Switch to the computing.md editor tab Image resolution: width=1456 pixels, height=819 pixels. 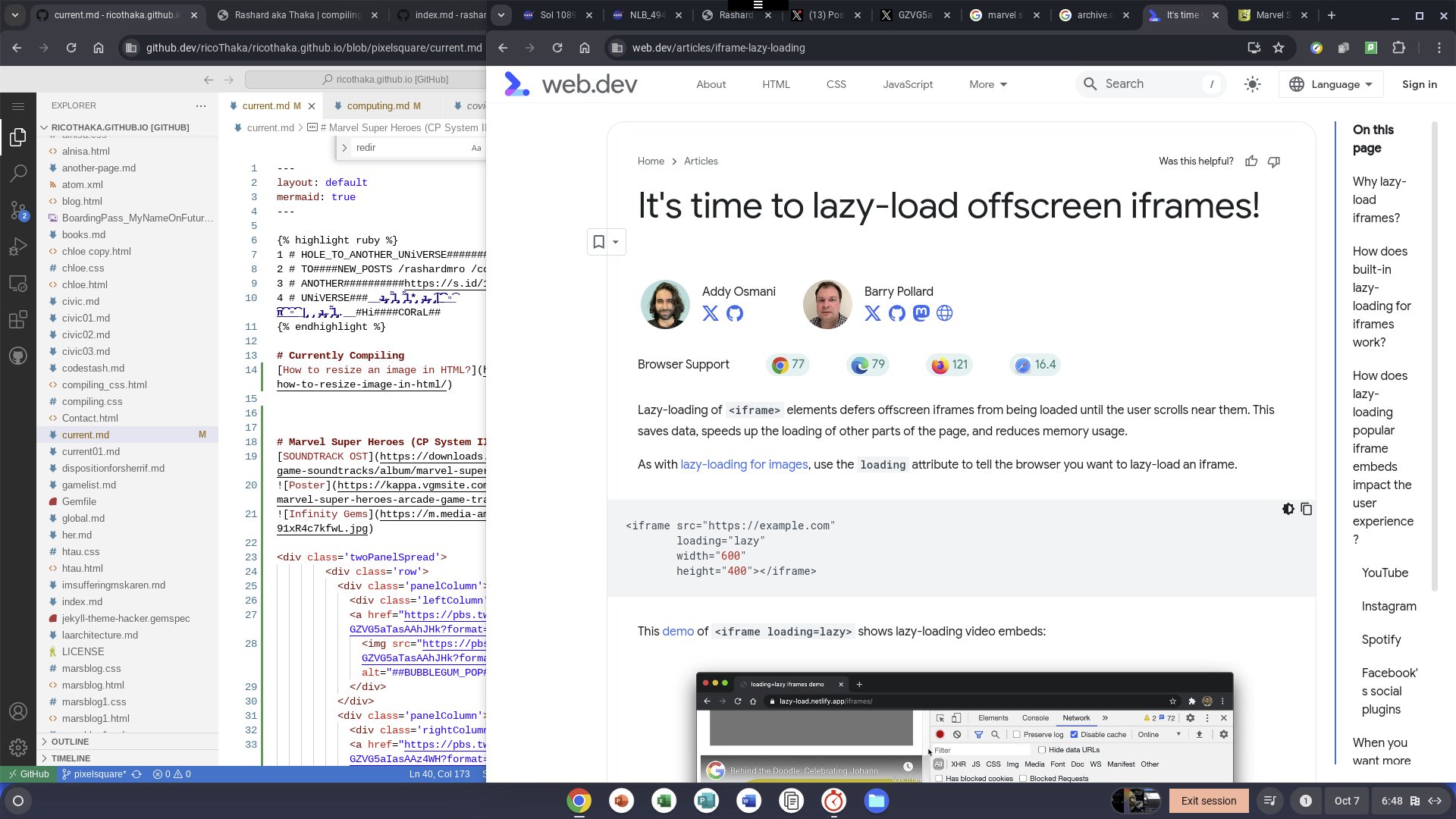click(x=383, y=106)
